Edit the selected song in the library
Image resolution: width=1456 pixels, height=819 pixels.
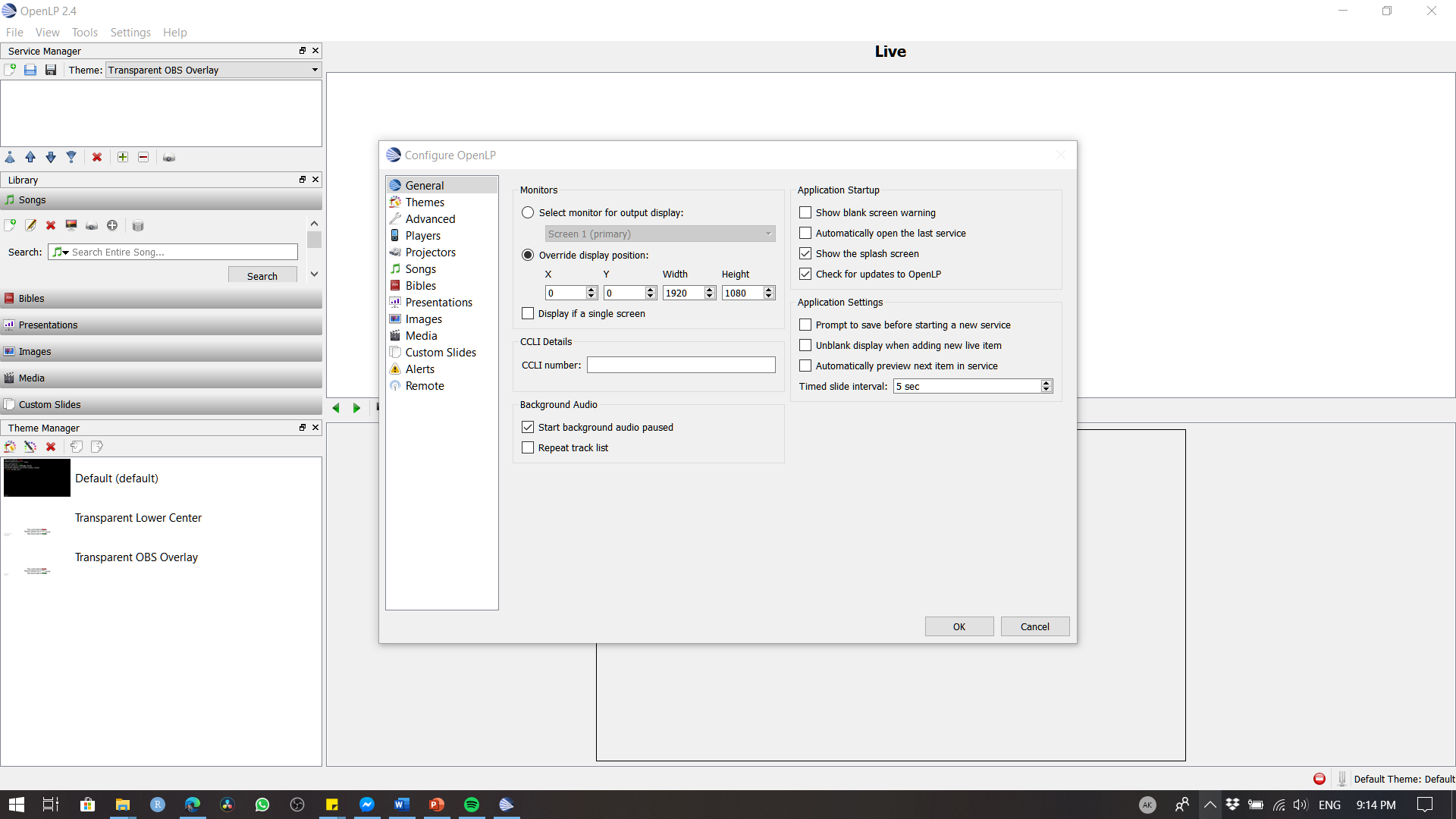point(30,225)
